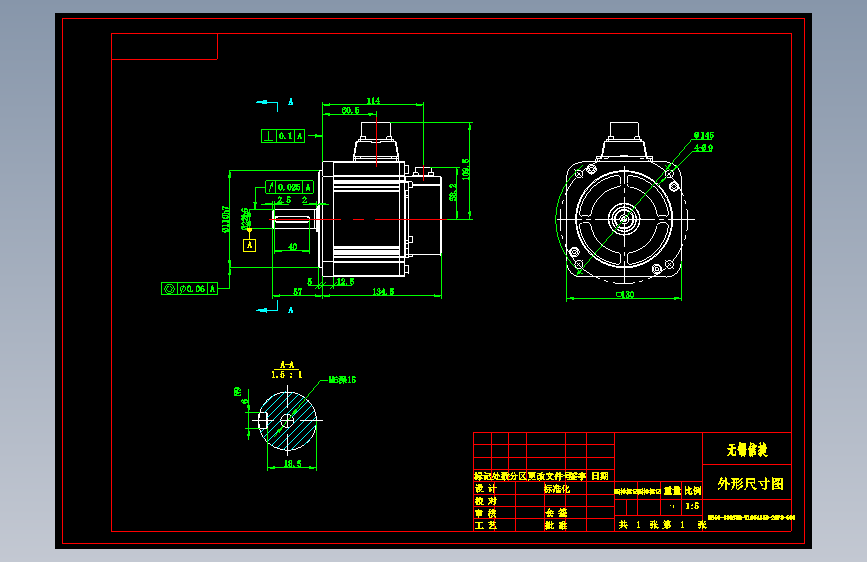Select the □130 square flange dimension
This screenshot has width=867, height=562.
point(625,295)
